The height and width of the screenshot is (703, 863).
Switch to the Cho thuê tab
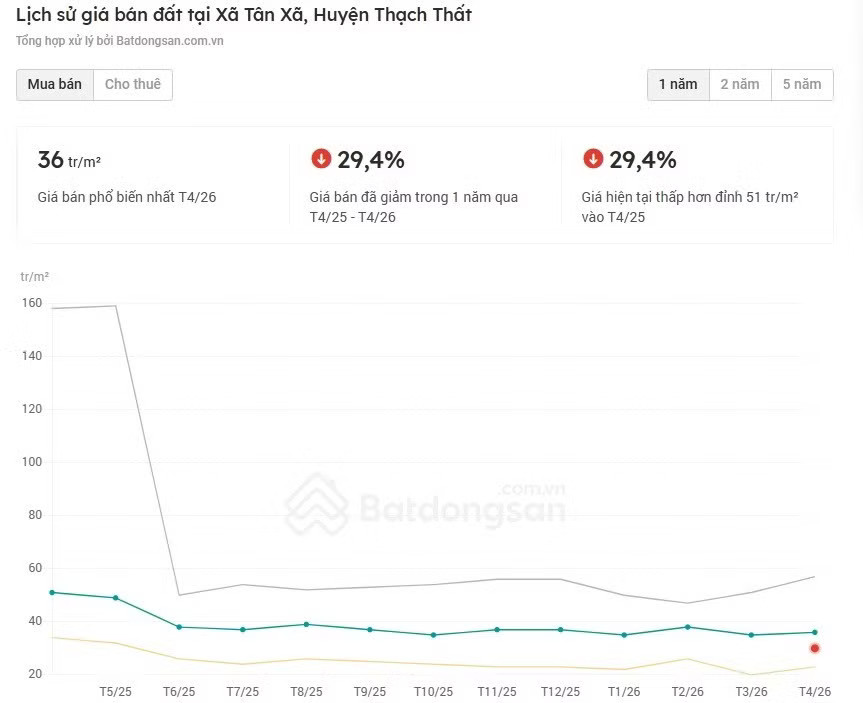pos(133,84)
